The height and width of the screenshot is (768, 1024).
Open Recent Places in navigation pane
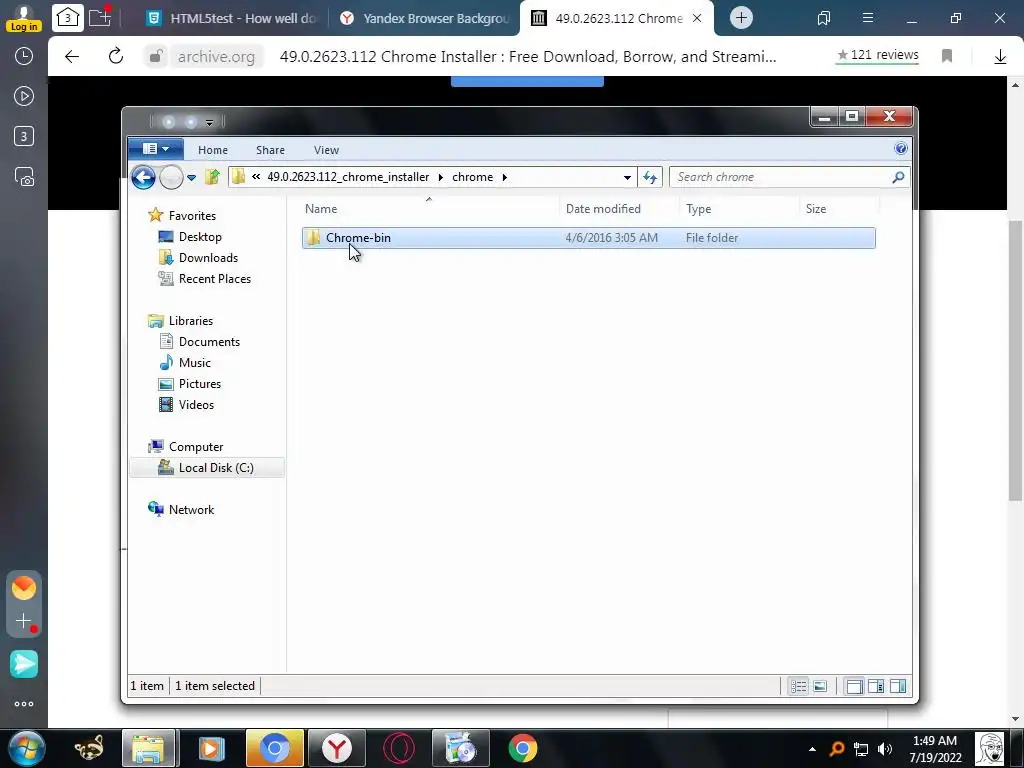pyautogui.click(x=215, y=278)
